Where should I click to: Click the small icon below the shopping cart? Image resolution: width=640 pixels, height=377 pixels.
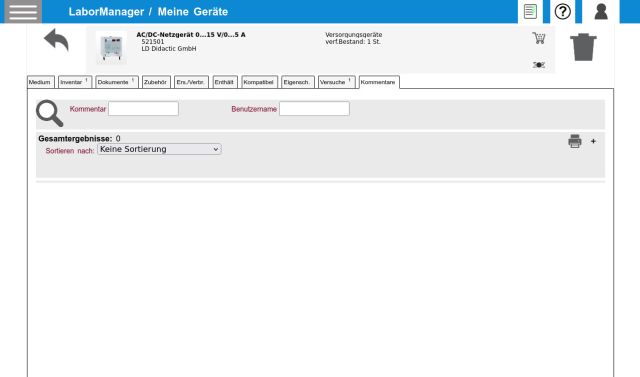(x=539, y=65)
